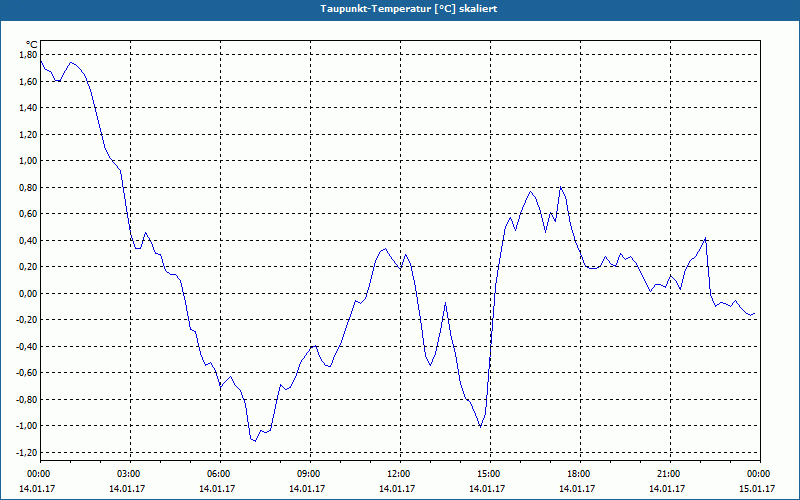Viewport: 800px width, 500px height.
Task: Click the '1,20' axis value
Action: point(28,134)
